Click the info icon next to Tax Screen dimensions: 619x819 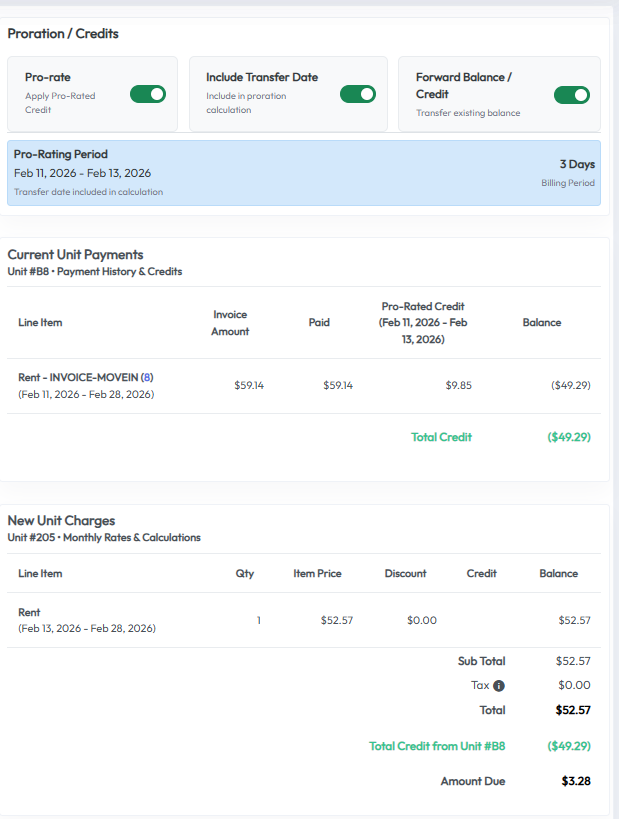499,686
